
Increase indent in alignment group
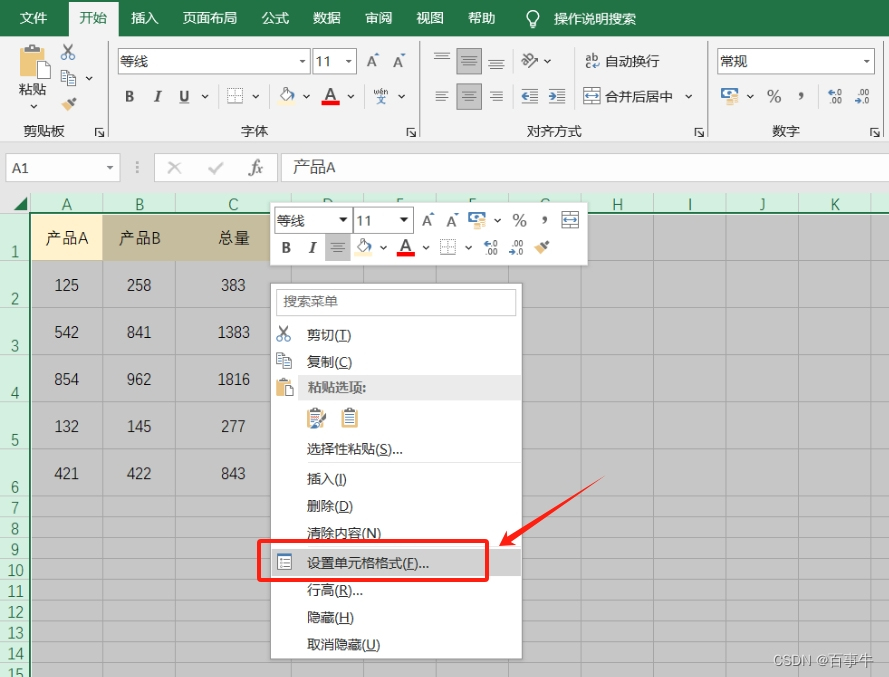[x=557, y=96]
